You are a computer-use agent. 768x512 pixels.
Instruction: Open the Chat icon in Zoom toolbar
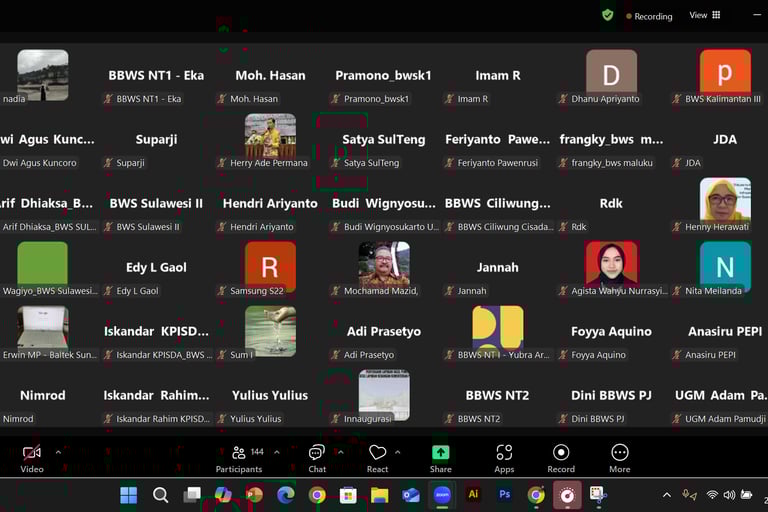click(316, 453)
